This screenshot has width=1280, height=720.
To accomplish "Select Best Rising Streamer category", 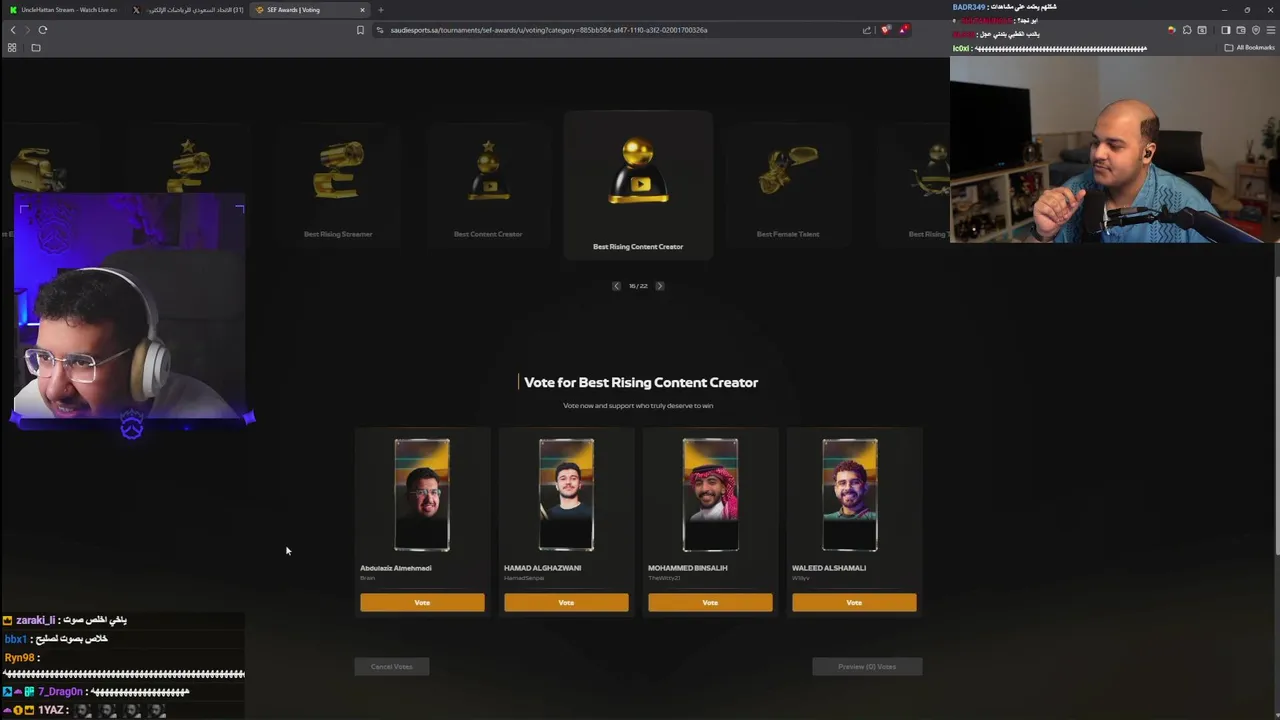I will [338, 187].
